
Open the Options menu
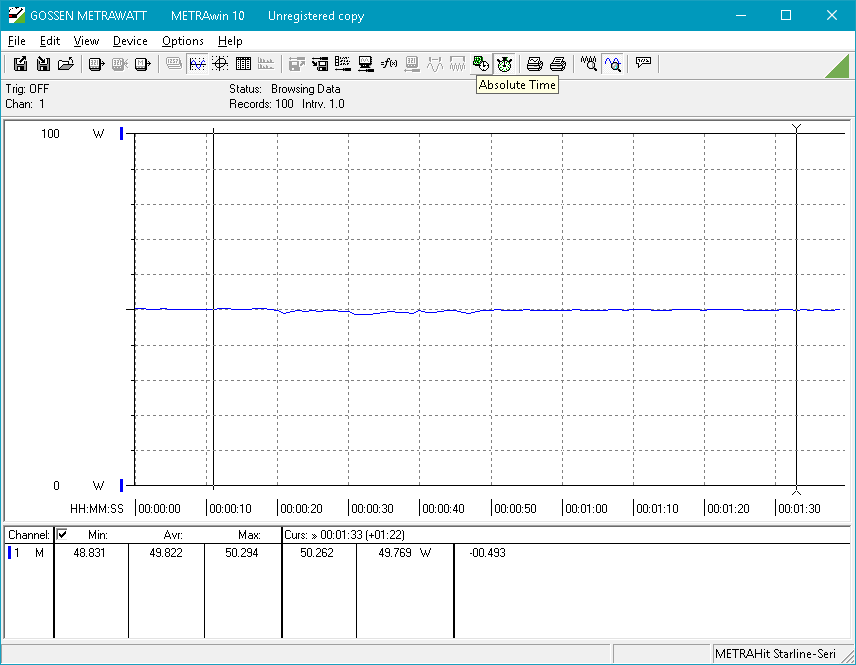coord(183,41)
